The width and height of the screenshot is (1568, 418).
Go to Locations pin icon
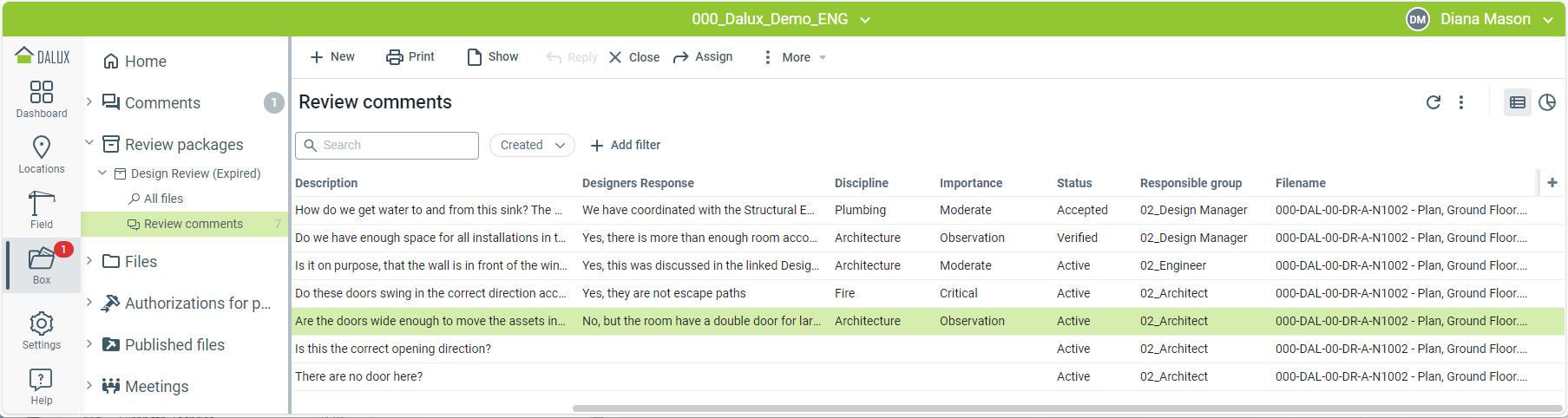[x=42, y=148]
